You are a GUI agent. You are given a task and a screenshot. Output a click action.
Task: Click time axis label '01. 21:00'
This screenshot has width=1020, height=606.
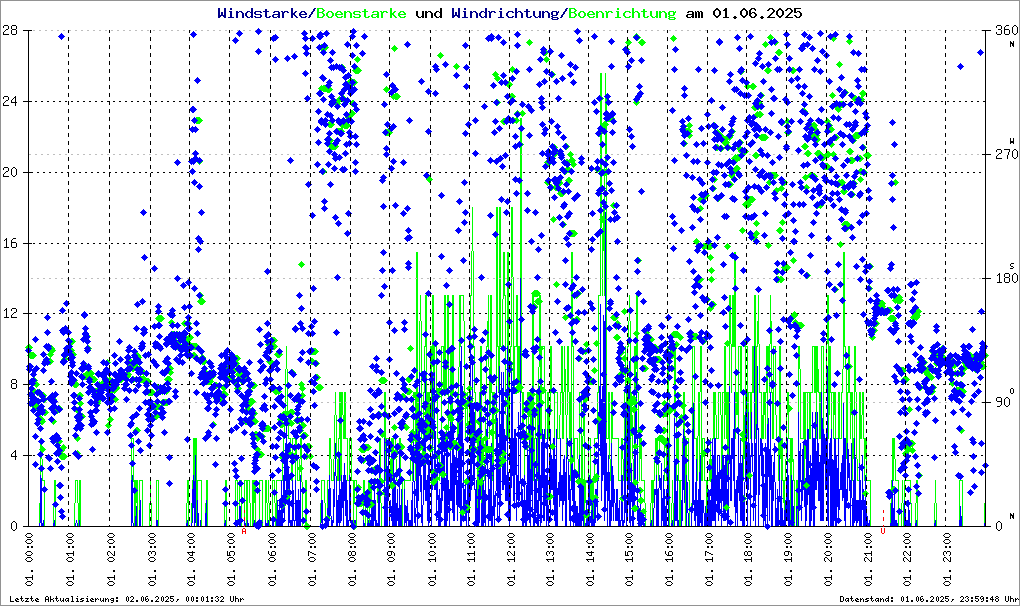(x=868, y=559)
